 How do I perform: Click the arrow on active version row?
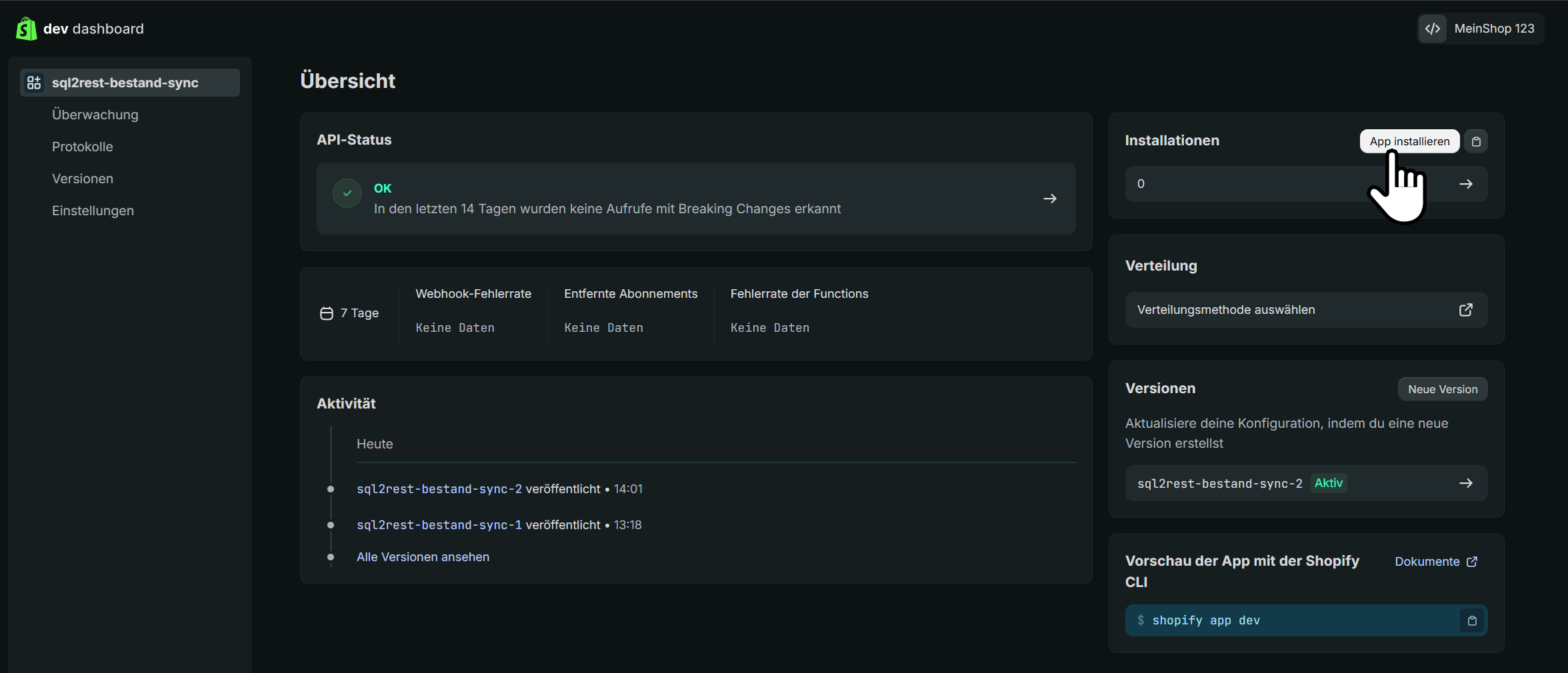[x=1466, y=483]
